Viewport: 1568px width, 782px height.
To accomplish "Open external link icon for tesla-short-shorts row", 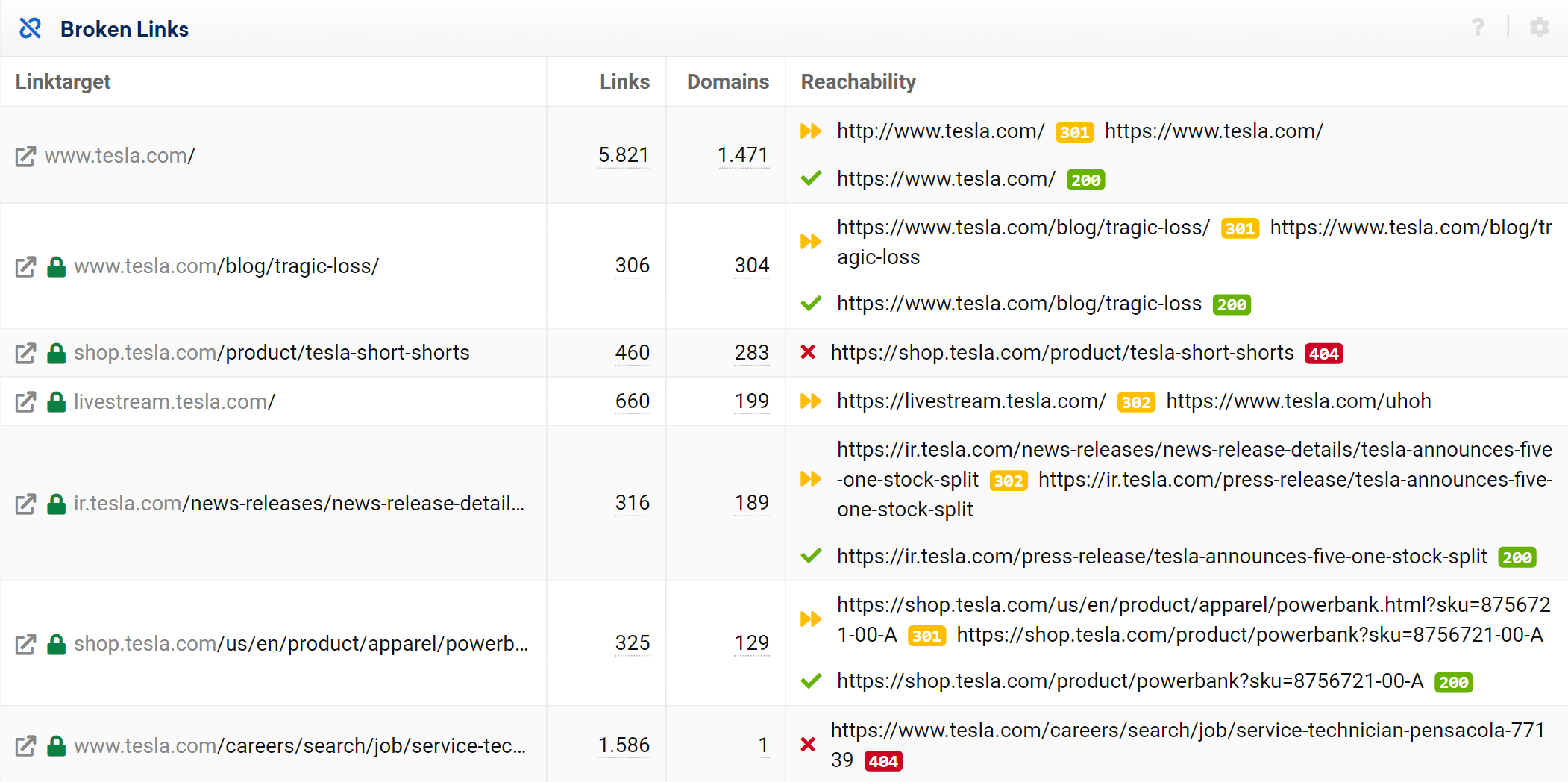I will point(26,353).
